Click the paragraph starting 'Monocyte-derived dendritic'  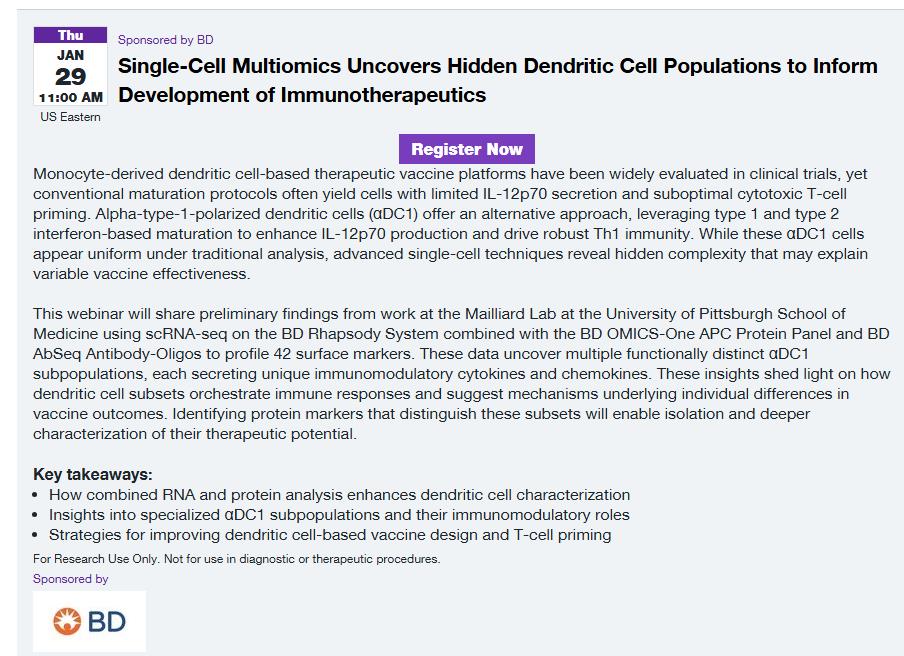[450, 224]
